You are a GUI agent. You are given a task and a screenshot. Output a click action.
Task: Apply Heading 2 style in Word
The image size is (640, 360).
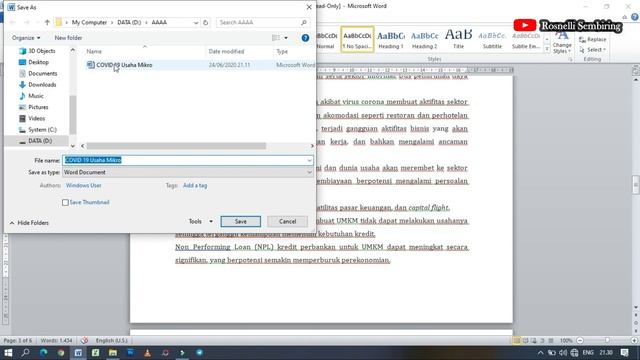click(424, 40)
